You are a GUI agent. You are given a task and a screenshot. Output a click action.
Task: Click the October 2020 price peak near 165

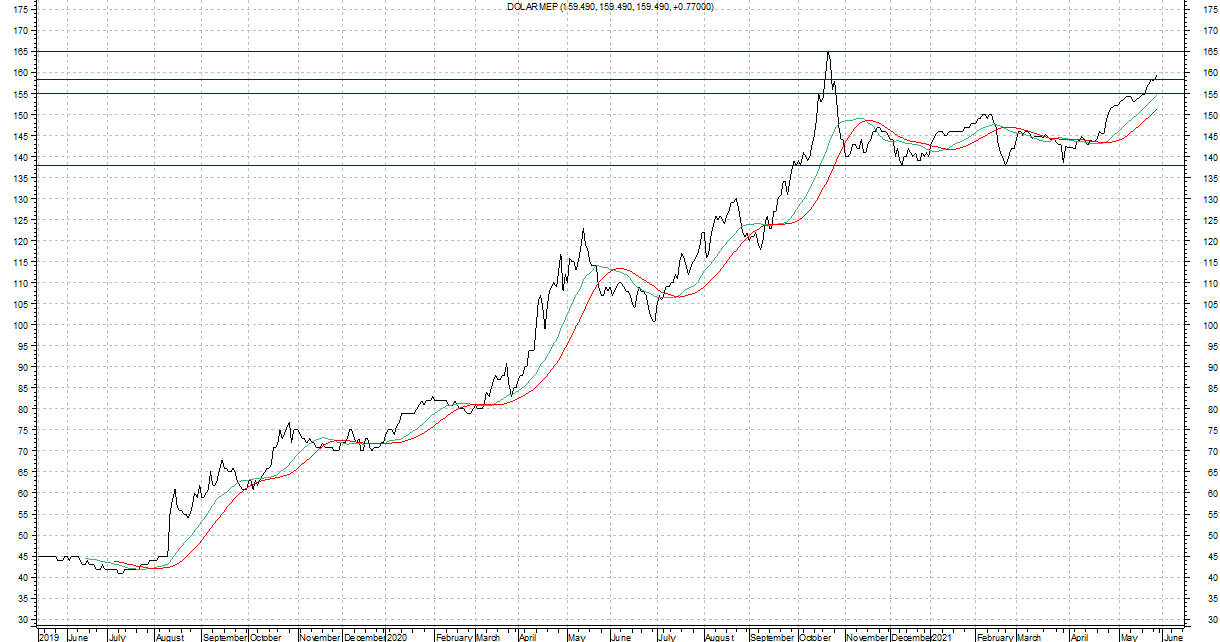(x=827, y=52)
